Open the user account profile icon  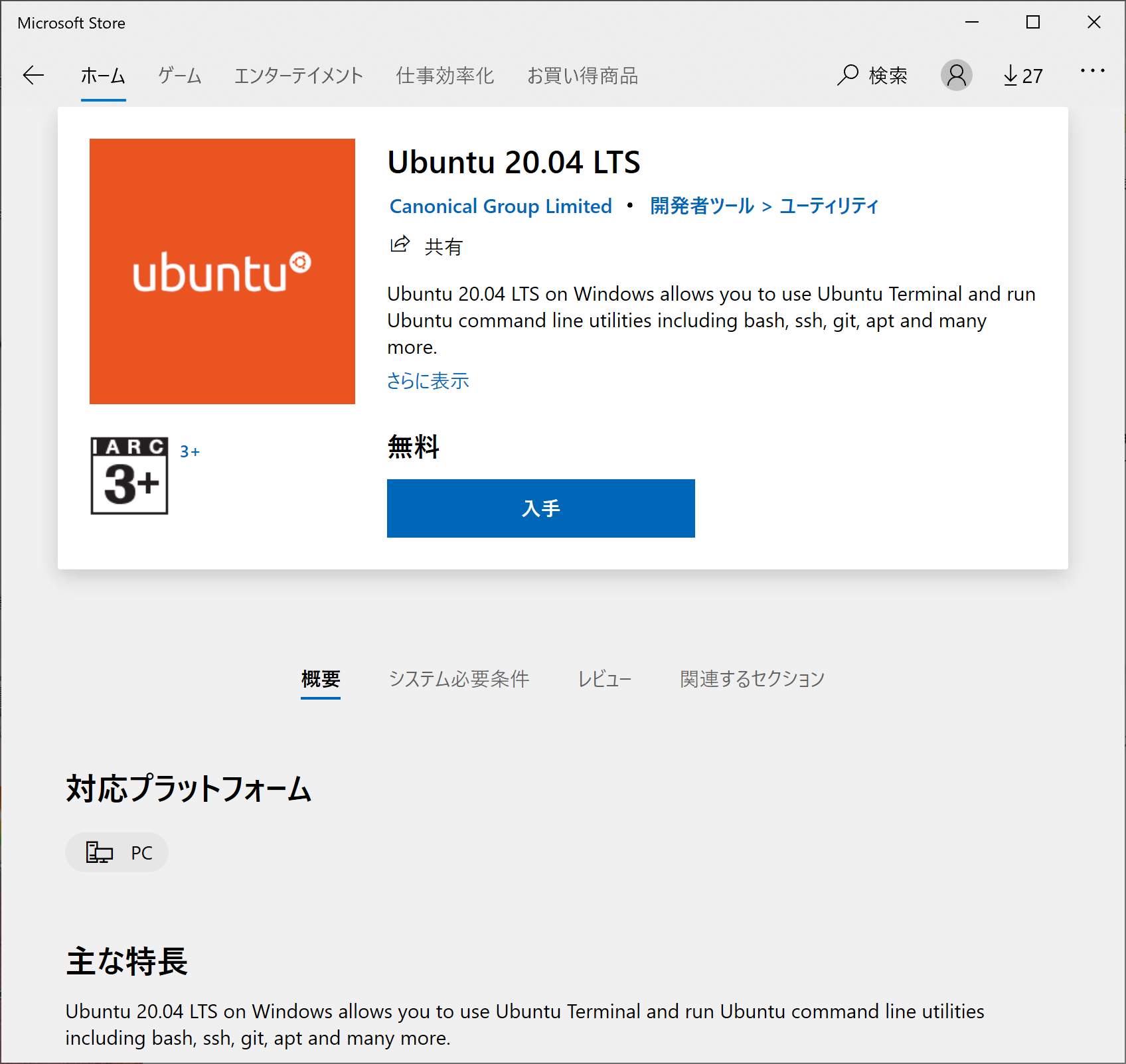pos(956,76)
